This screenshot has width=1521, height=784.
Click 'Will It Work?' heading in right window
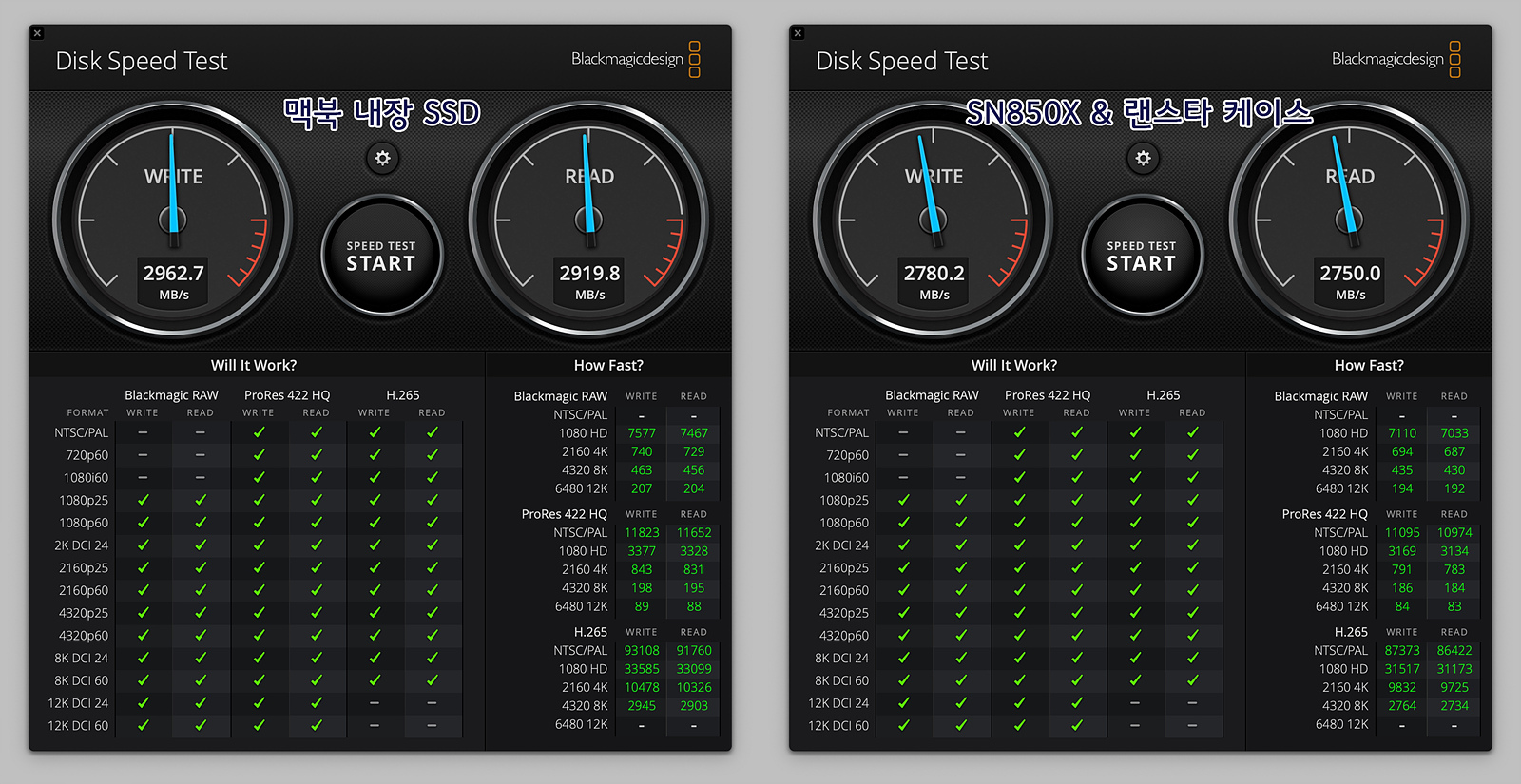1014,365
